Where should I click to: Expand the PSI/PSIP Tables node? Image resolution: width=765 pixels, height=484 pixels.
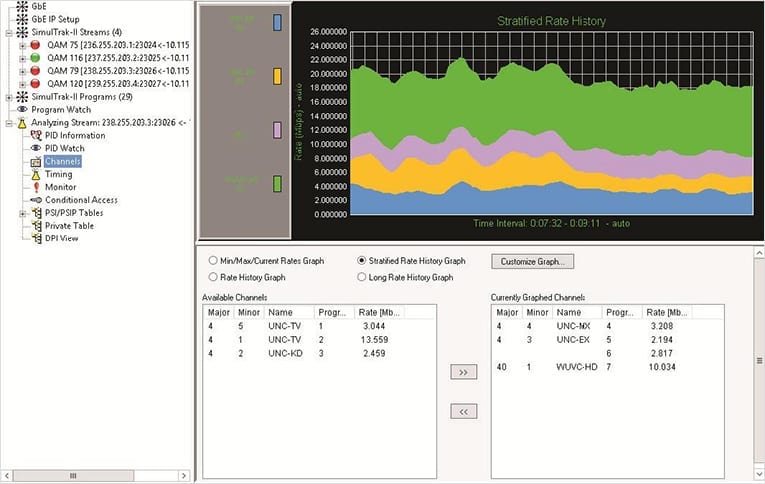[22, 214]
